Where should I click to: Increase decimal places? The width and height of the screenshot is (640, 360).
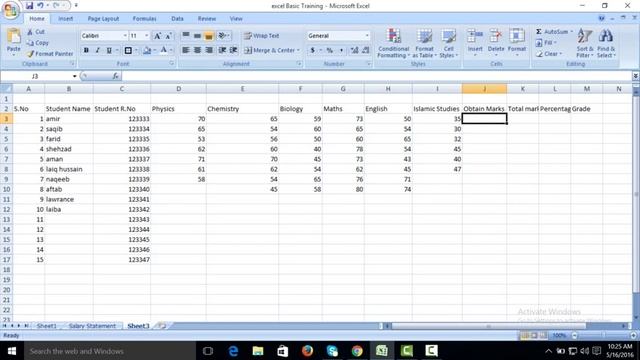(x=354, y=50)
